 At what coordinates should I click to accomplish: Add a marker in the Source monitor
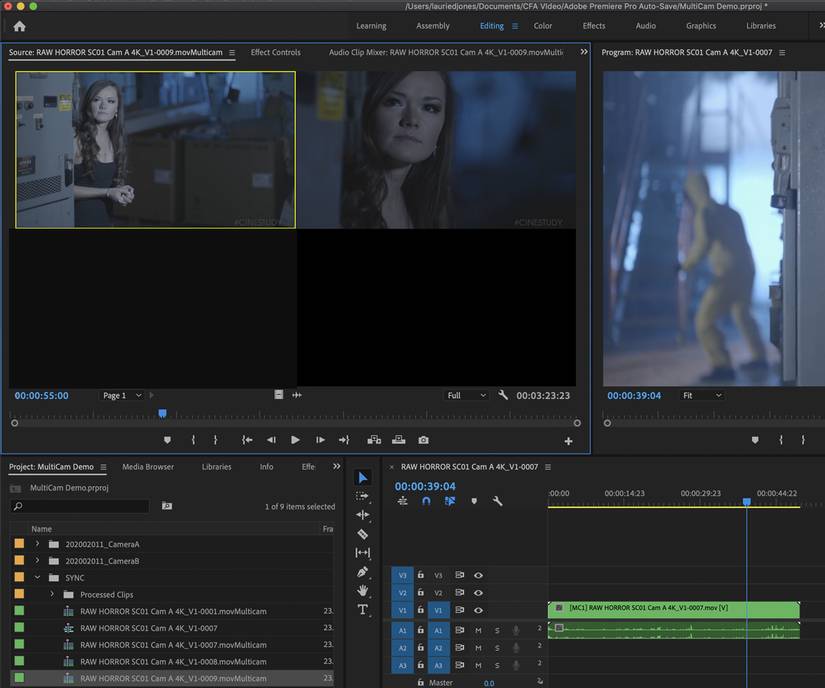coord(167,439)
